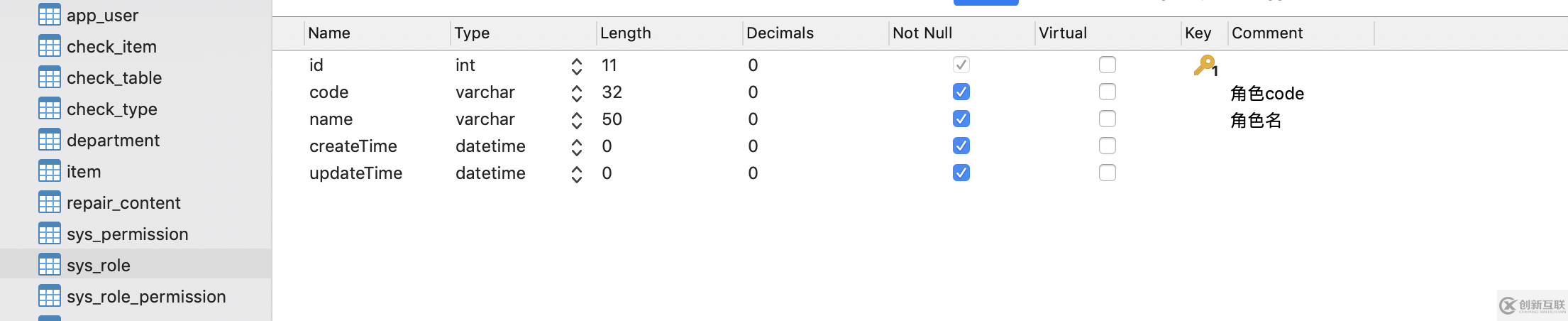Open the varchar type selector for code
Viewport: 1568px width, 321px height.
pyautogui.click(x=577, y=93)
